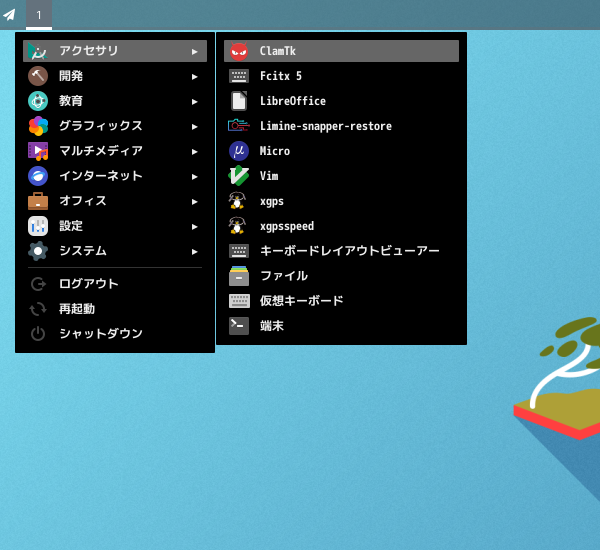Click the Fcitx 5 label text

(x=280, y=76)
